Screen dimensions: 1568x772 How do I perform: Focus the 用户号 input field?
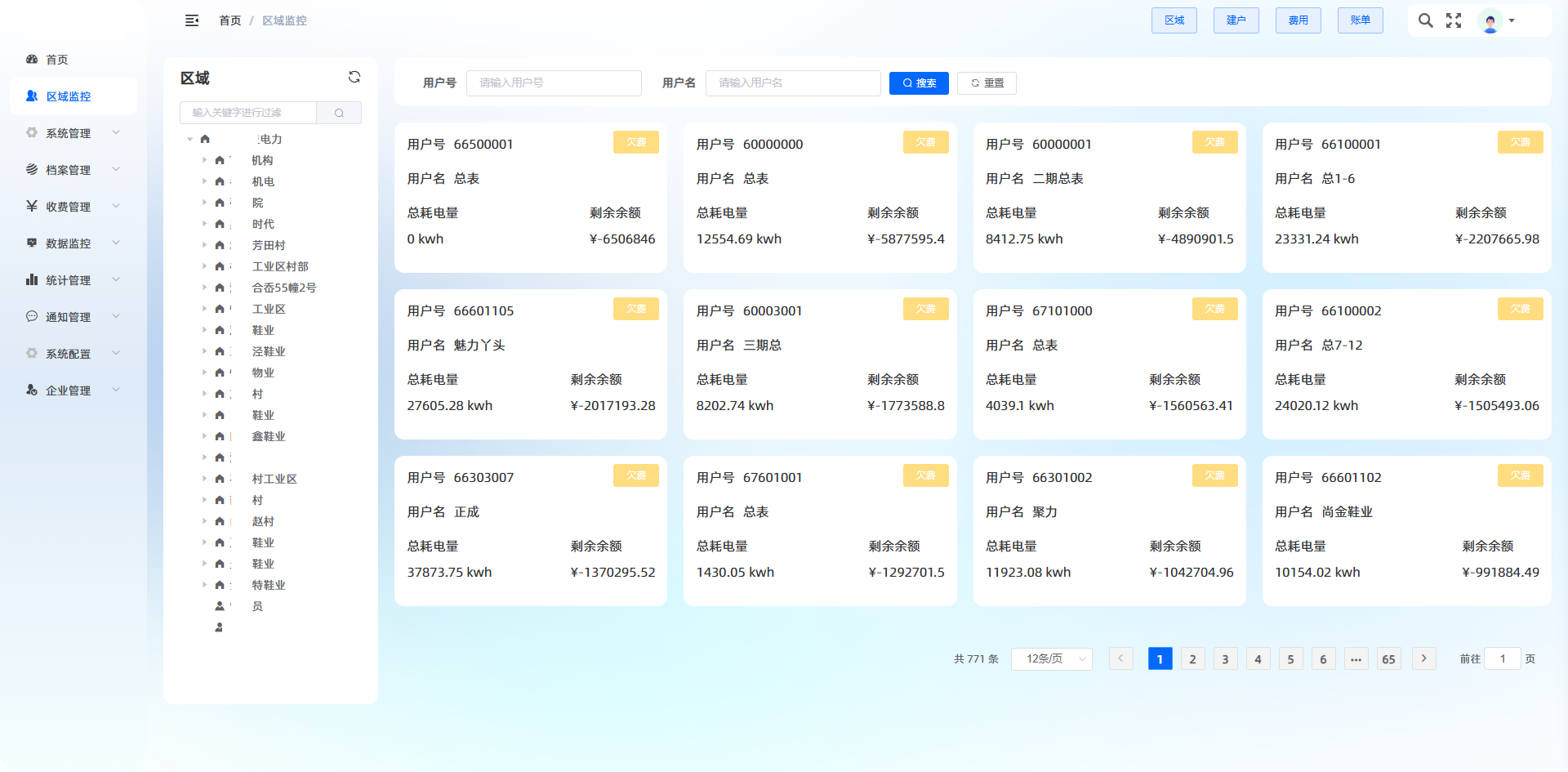click(554, 83)
